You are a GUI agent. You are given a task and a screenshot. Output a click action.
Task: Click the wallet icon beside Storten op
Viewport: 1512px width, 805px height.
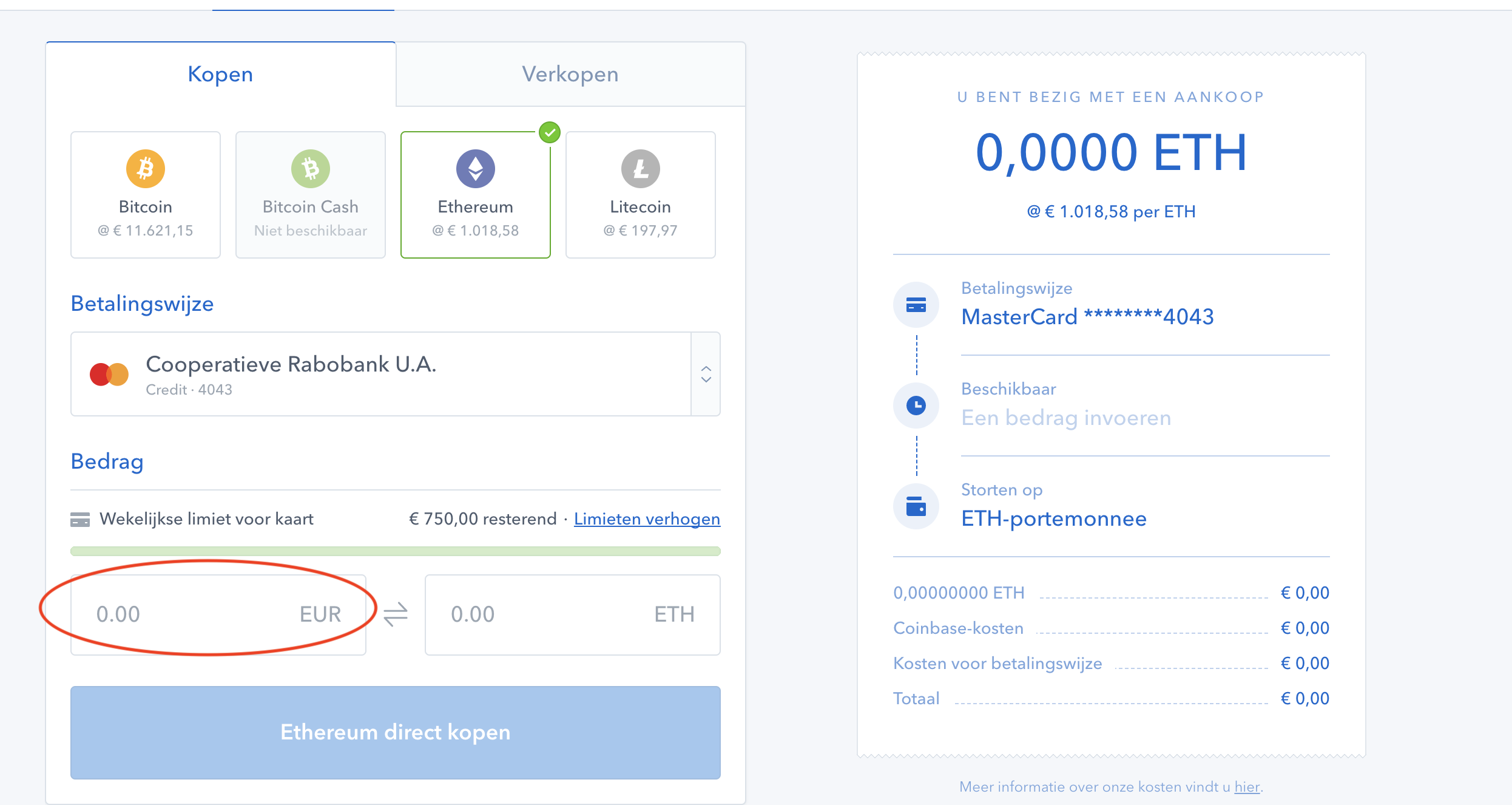916,506
